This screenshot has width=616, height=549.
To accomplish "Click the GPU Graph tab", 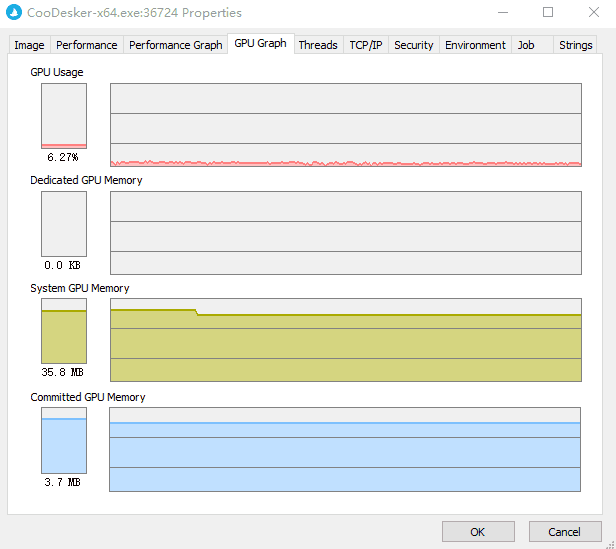I will click(x=260, y=43).
